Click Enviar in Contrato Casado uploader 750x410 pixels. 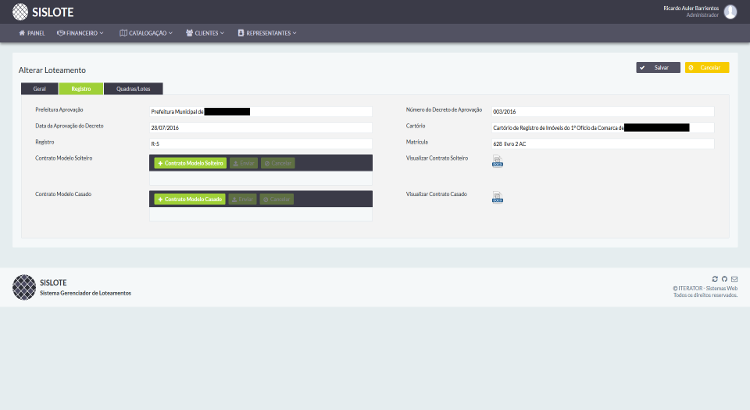[x=243, y=199]
